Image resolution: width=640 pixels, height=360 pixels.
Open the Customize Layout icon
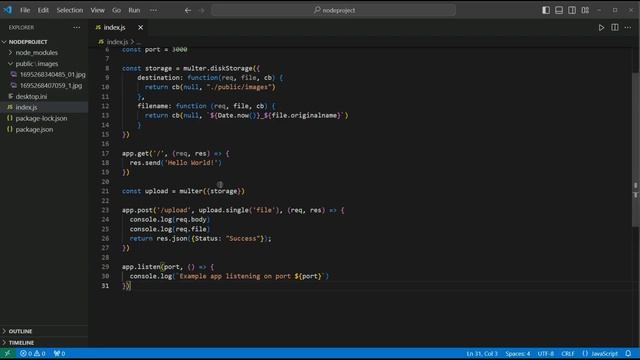click(585, 10)
